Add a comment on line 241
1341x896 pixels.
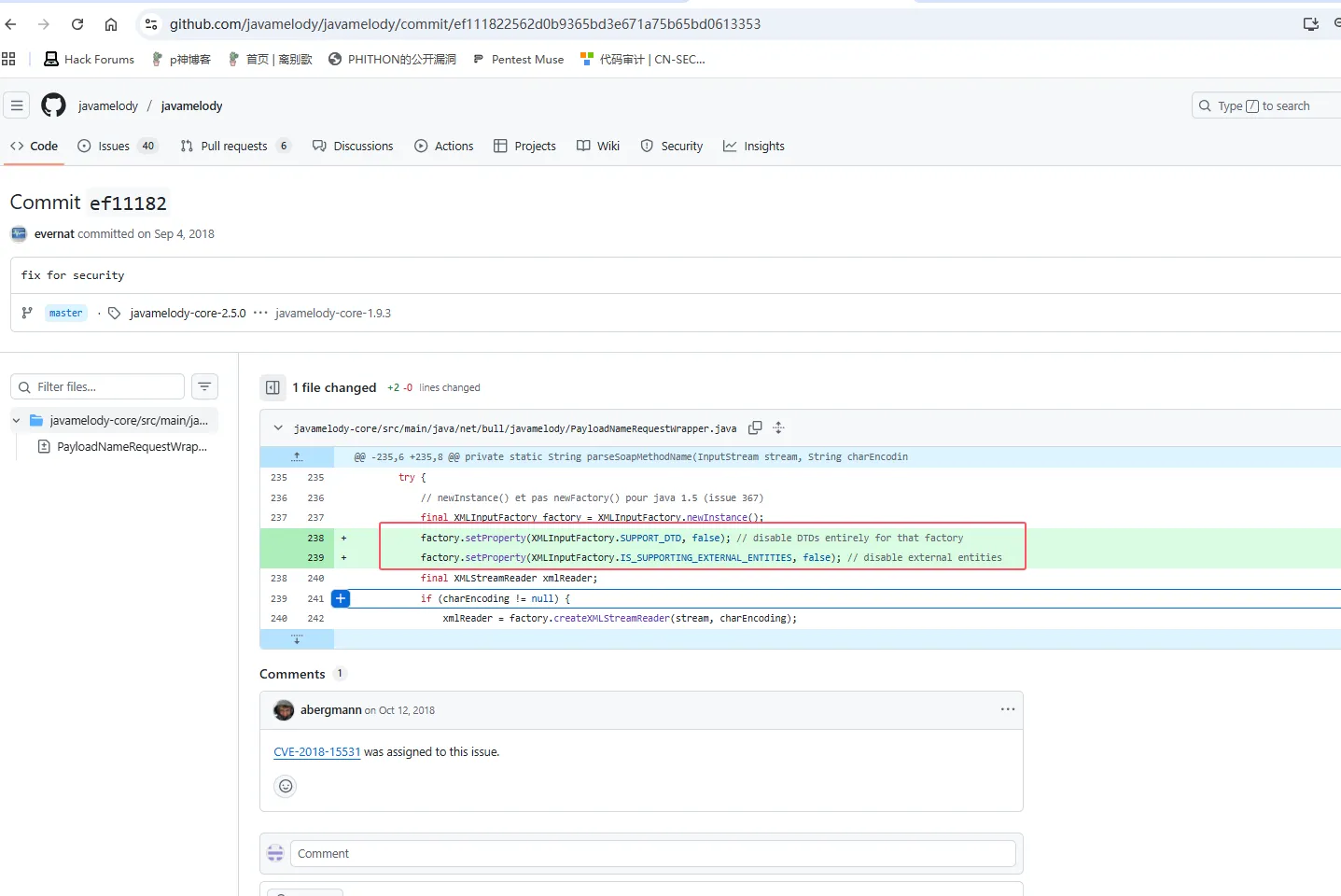[x=342, y=598]
